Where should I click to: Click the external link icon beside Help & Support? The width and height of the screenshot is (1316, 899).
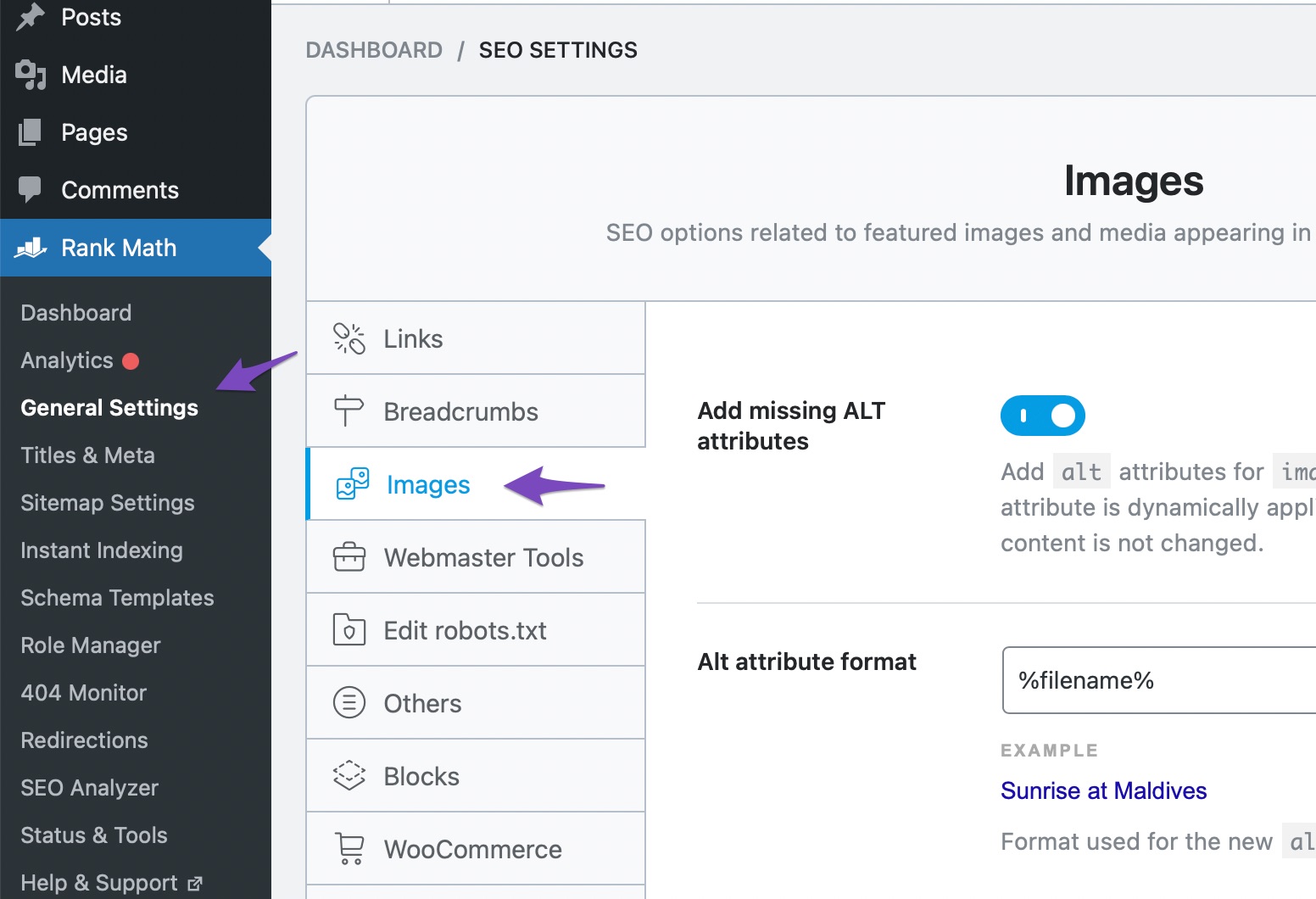click(x=195, y=884)
